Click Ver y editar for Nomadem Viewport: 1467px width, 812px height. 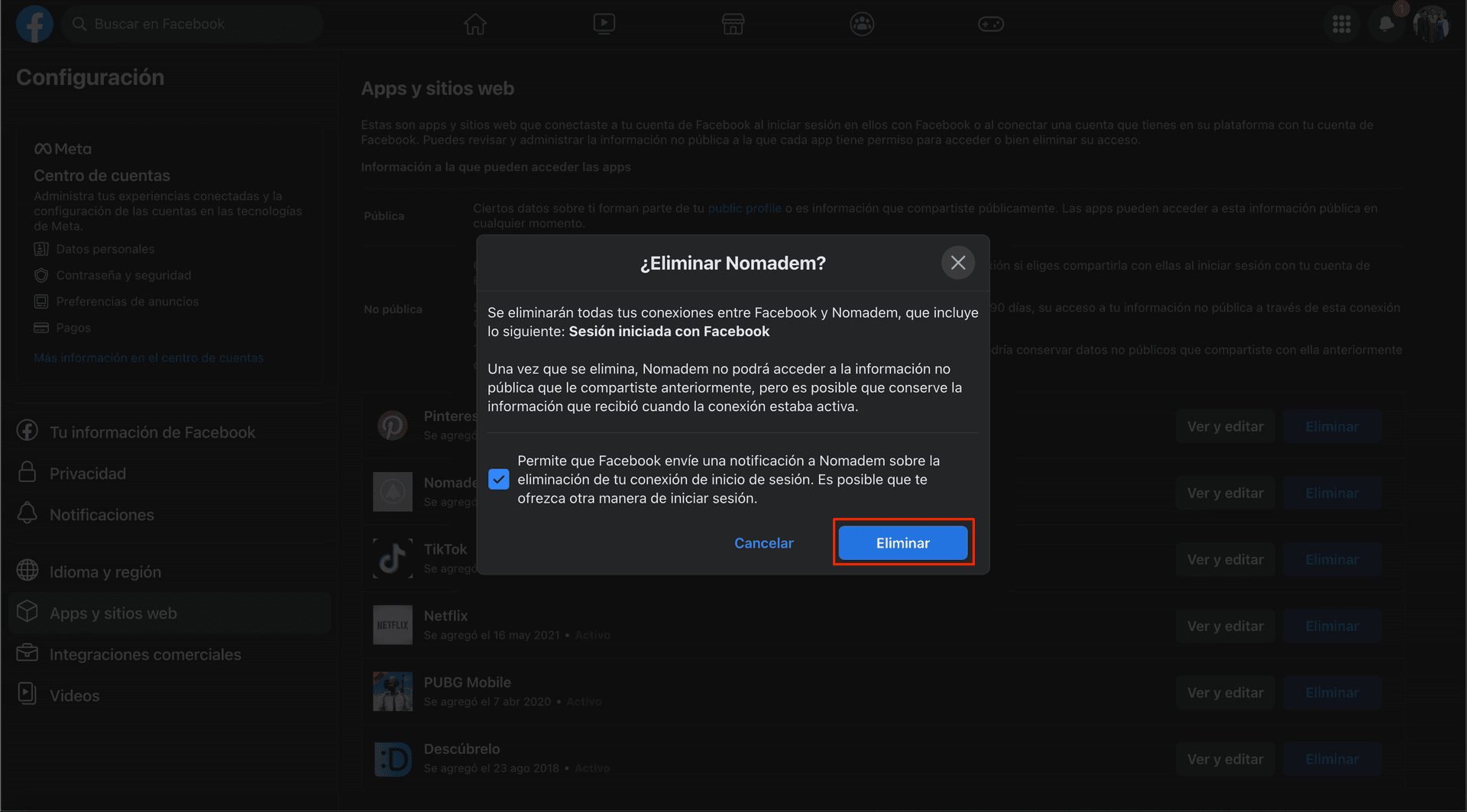tap(1225, 493)
